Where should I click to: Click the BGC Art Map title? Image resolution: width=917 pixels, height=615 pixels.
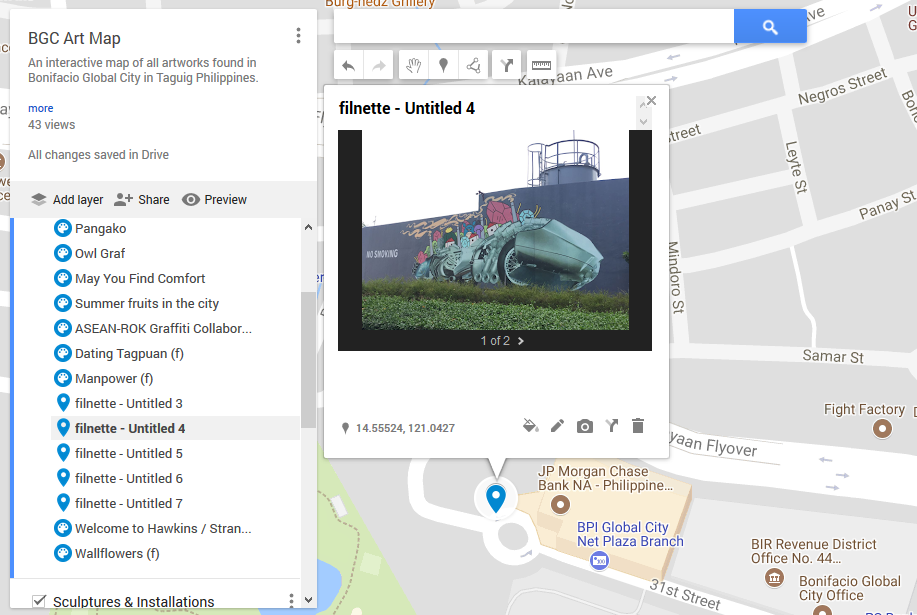(x=74, y=39)
